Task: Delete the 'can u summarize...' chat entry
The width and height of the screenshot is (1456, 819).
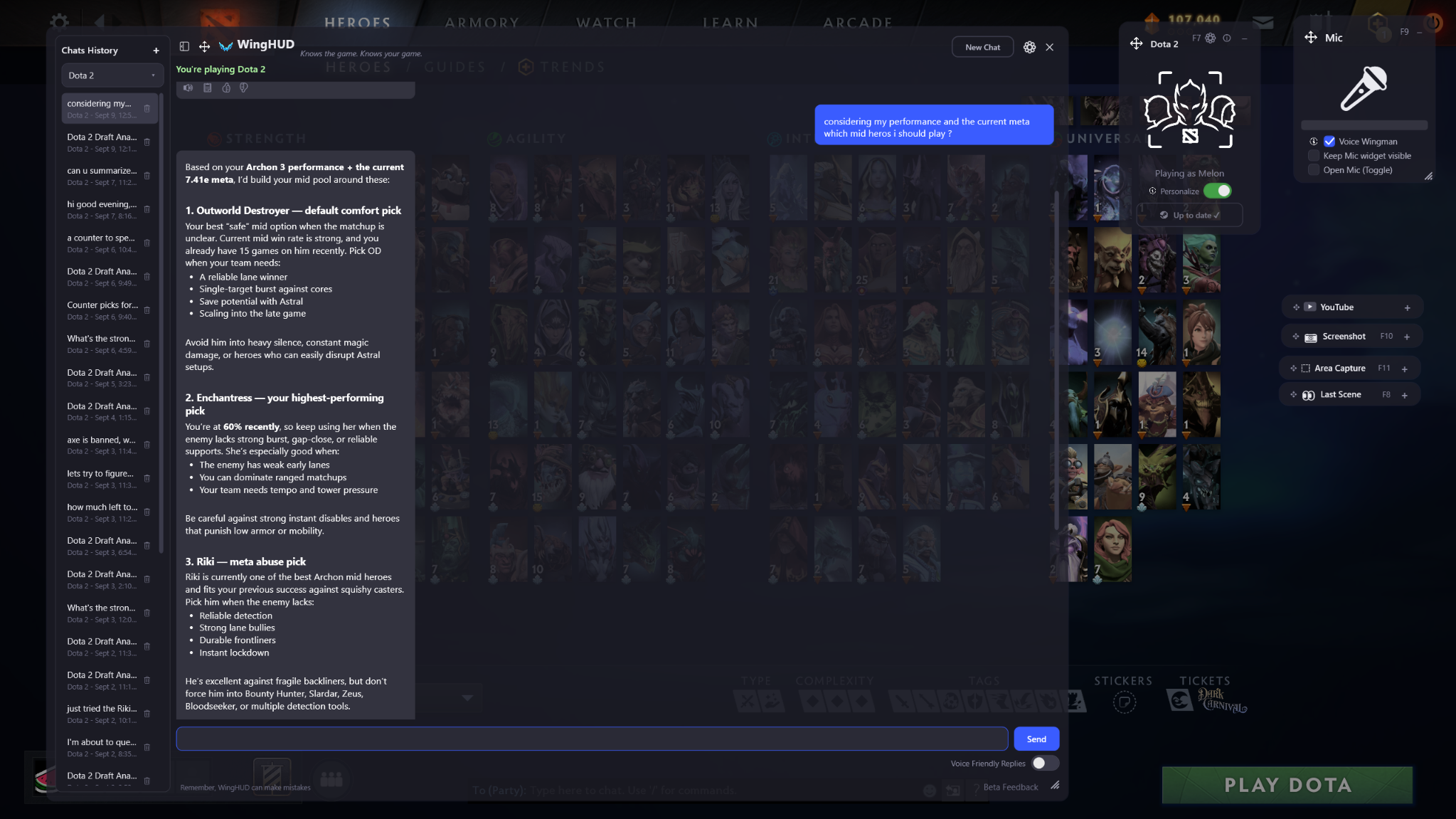Action: [147, 176]
